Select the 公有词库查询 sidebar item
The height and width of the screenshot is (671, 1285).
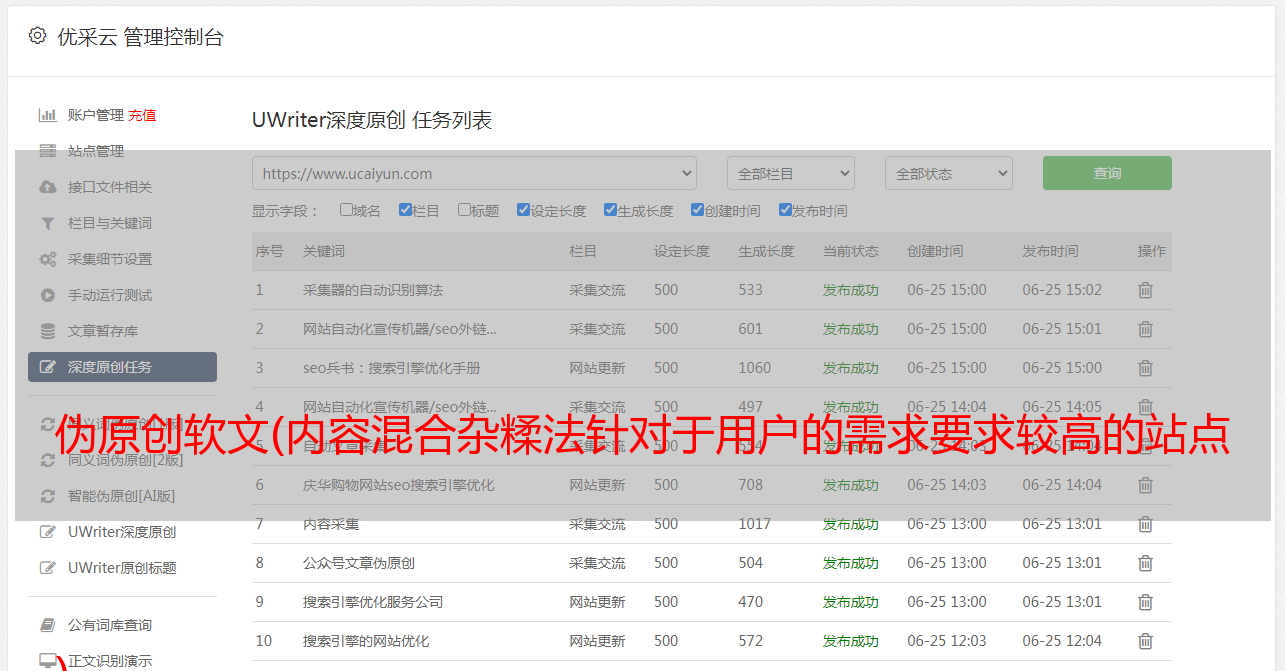[x=110, y=625]
